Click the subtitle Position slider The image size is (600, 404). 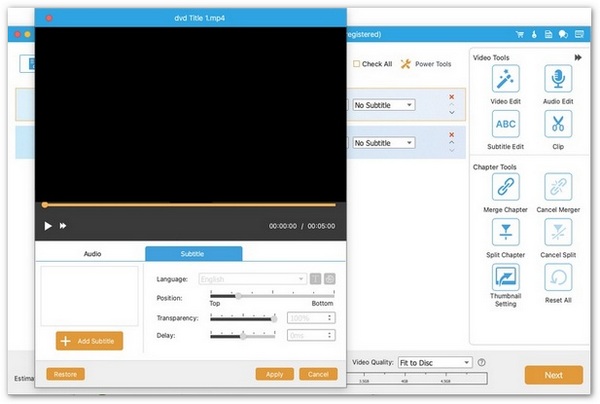pos(272,296)
